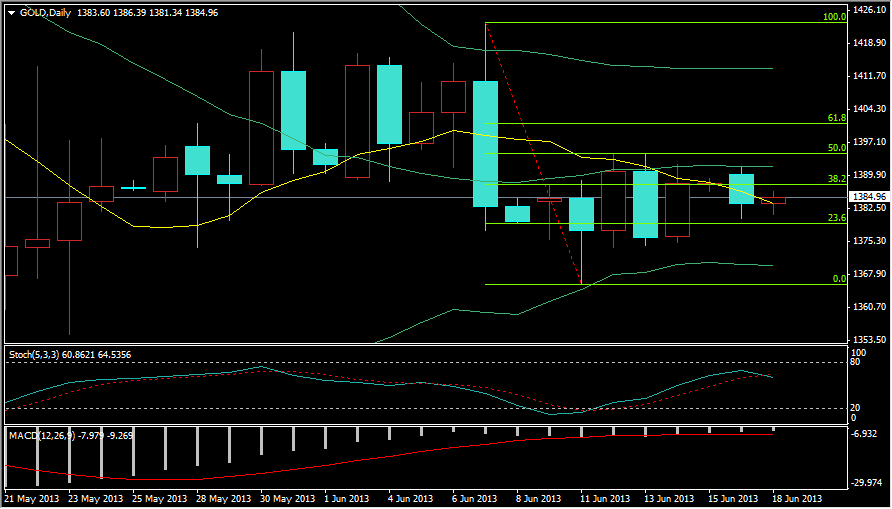Select the 23.6 Fibonacci level label
The height and width of the screenshot is (509, 892).
(836, 218)
